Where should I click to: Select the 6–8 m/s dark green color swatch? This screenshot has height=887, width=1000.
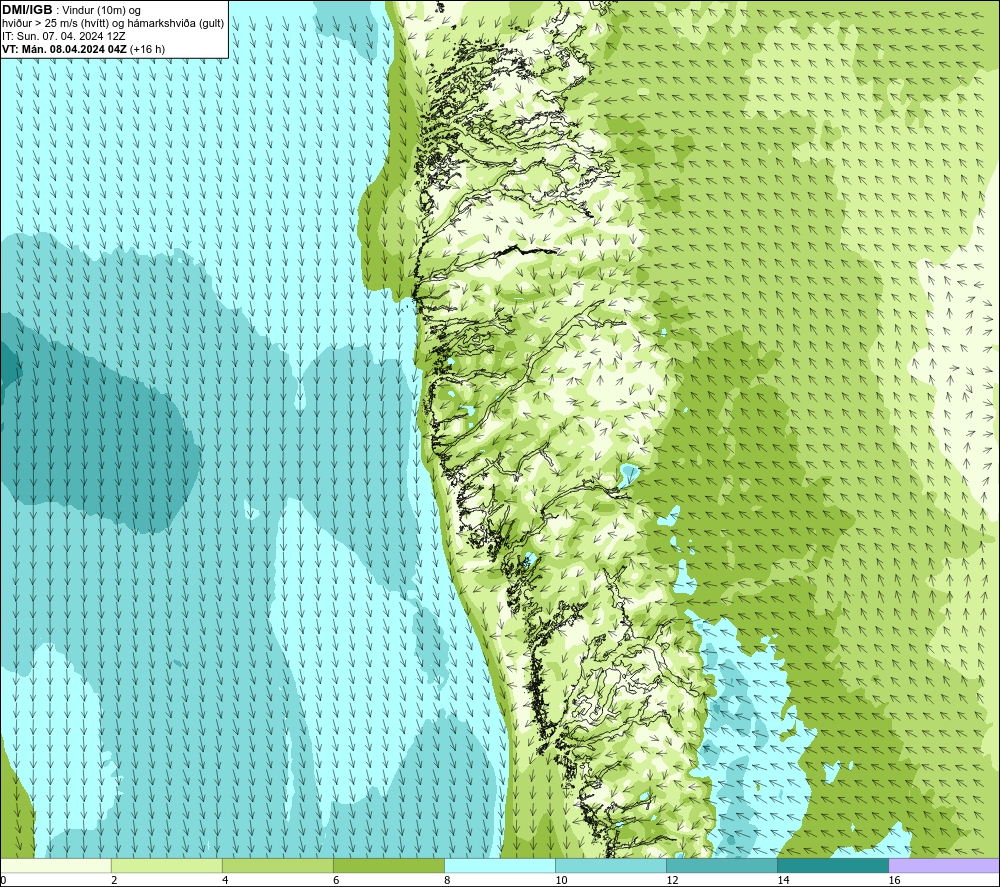tap(388, 865)
